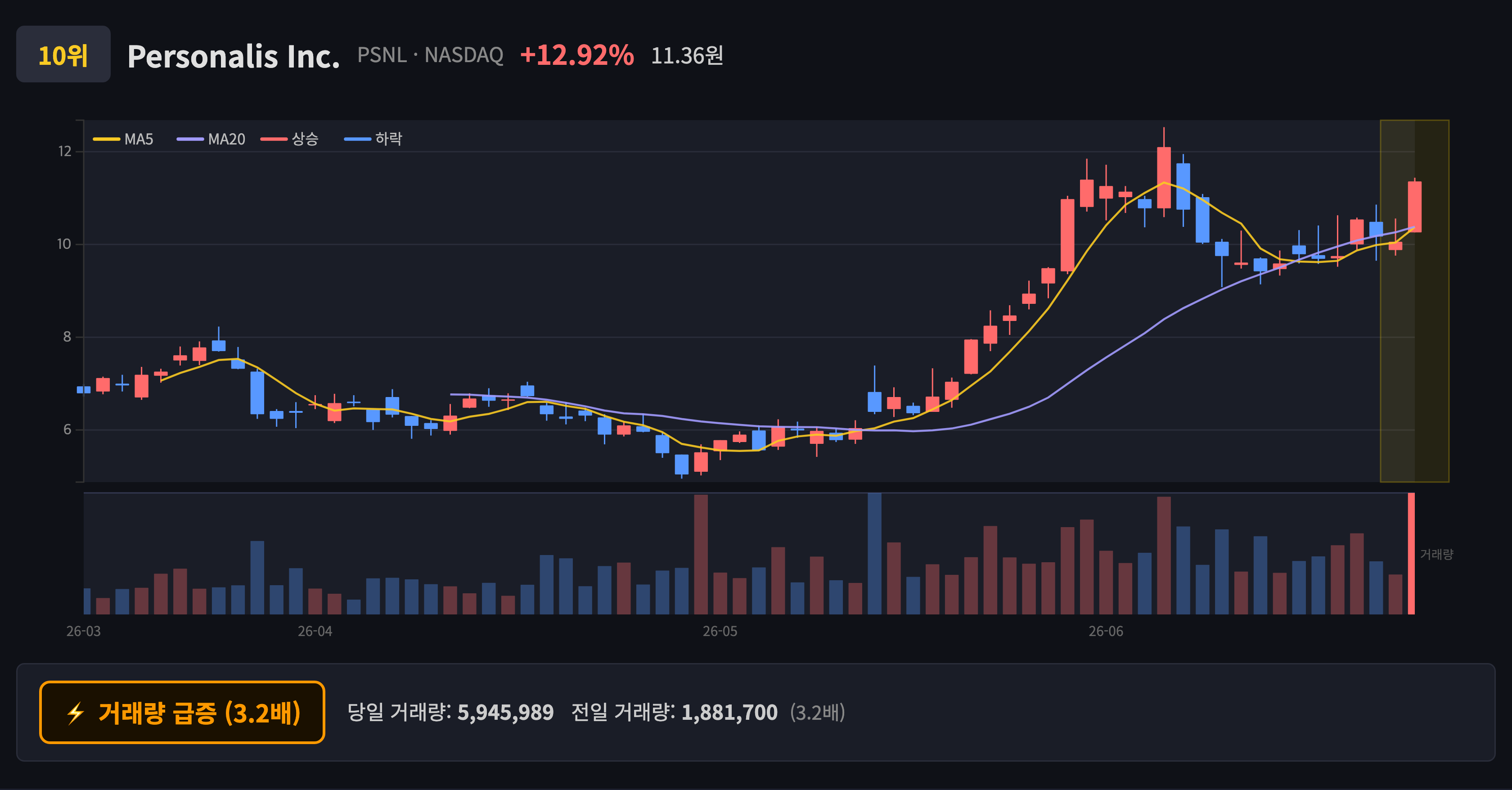Toggle the MA20 legend entry
Image resolution: width=1512 pixels, height=790 pixels.
[x=211, y=139]
